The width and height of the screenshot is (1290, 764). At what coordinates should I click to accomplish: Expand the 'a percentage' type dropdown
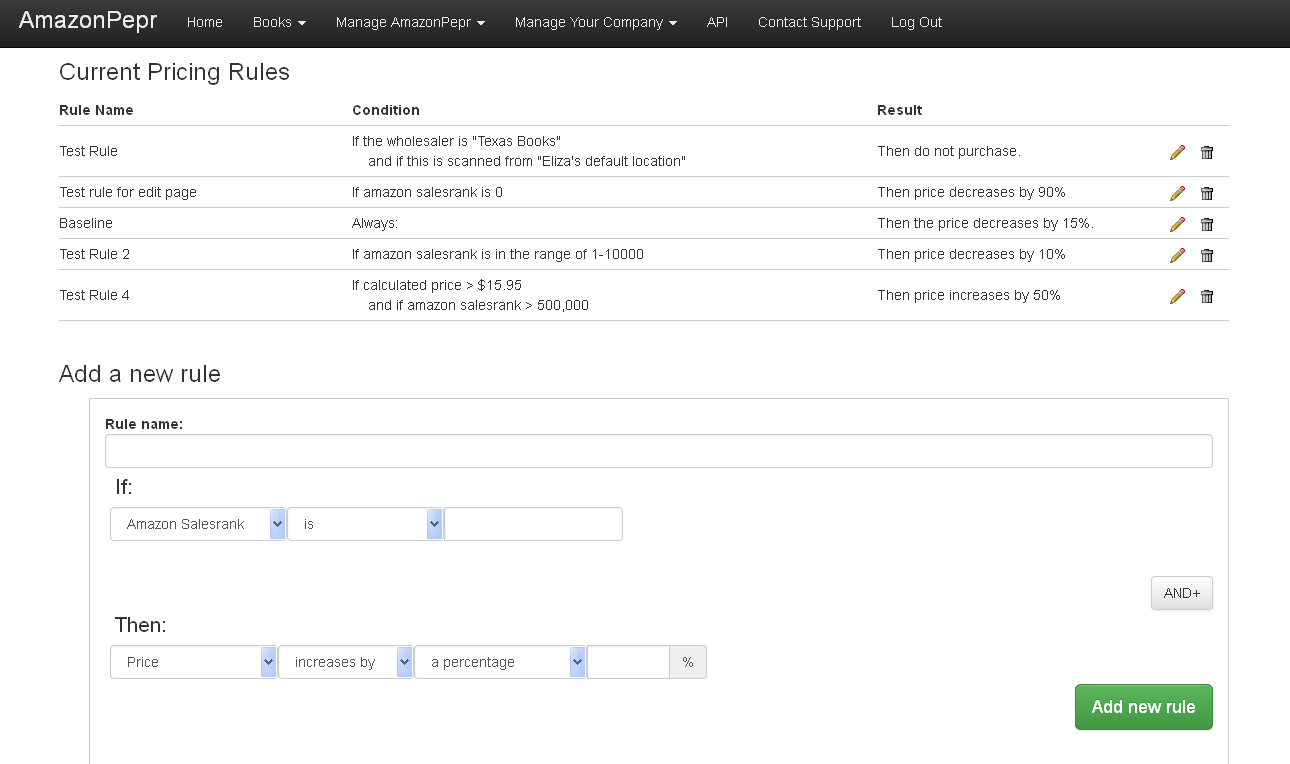(x=499, y=662)
